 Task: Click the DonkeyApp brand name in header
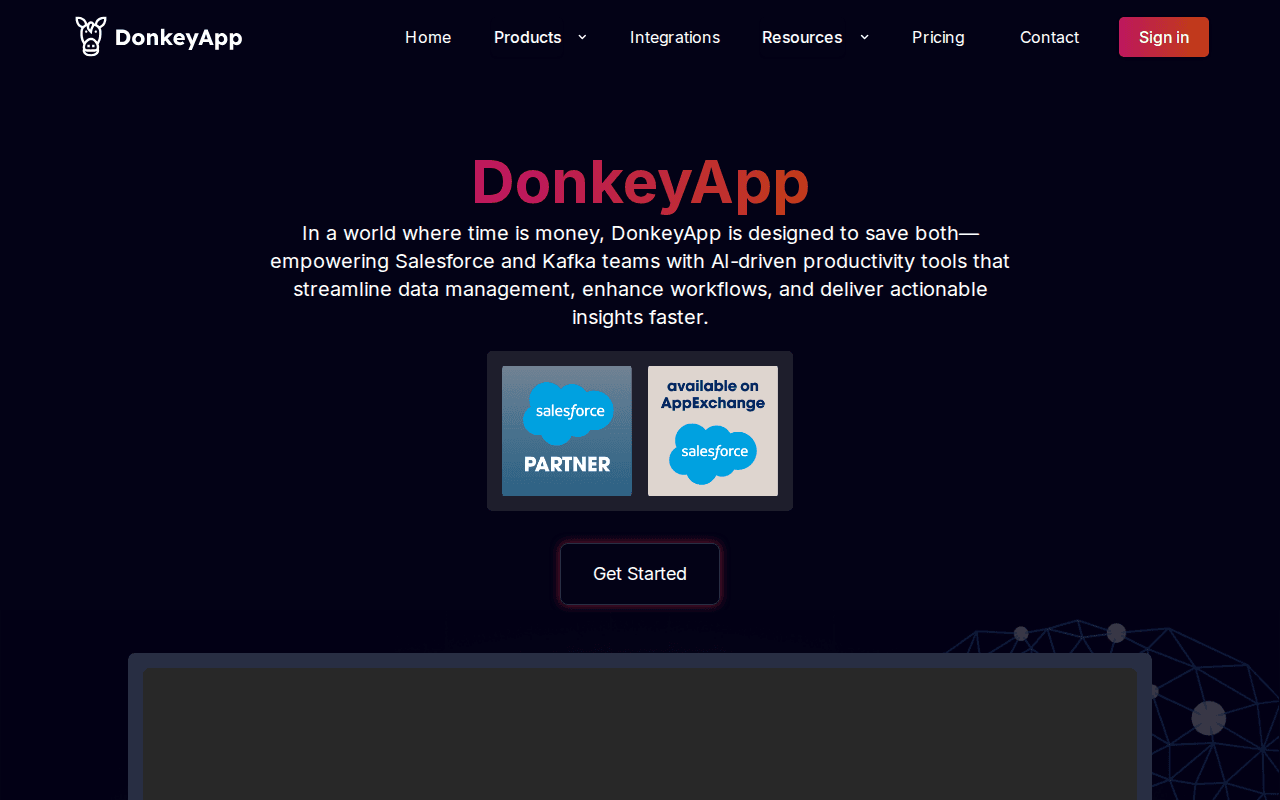coord(178,38)
